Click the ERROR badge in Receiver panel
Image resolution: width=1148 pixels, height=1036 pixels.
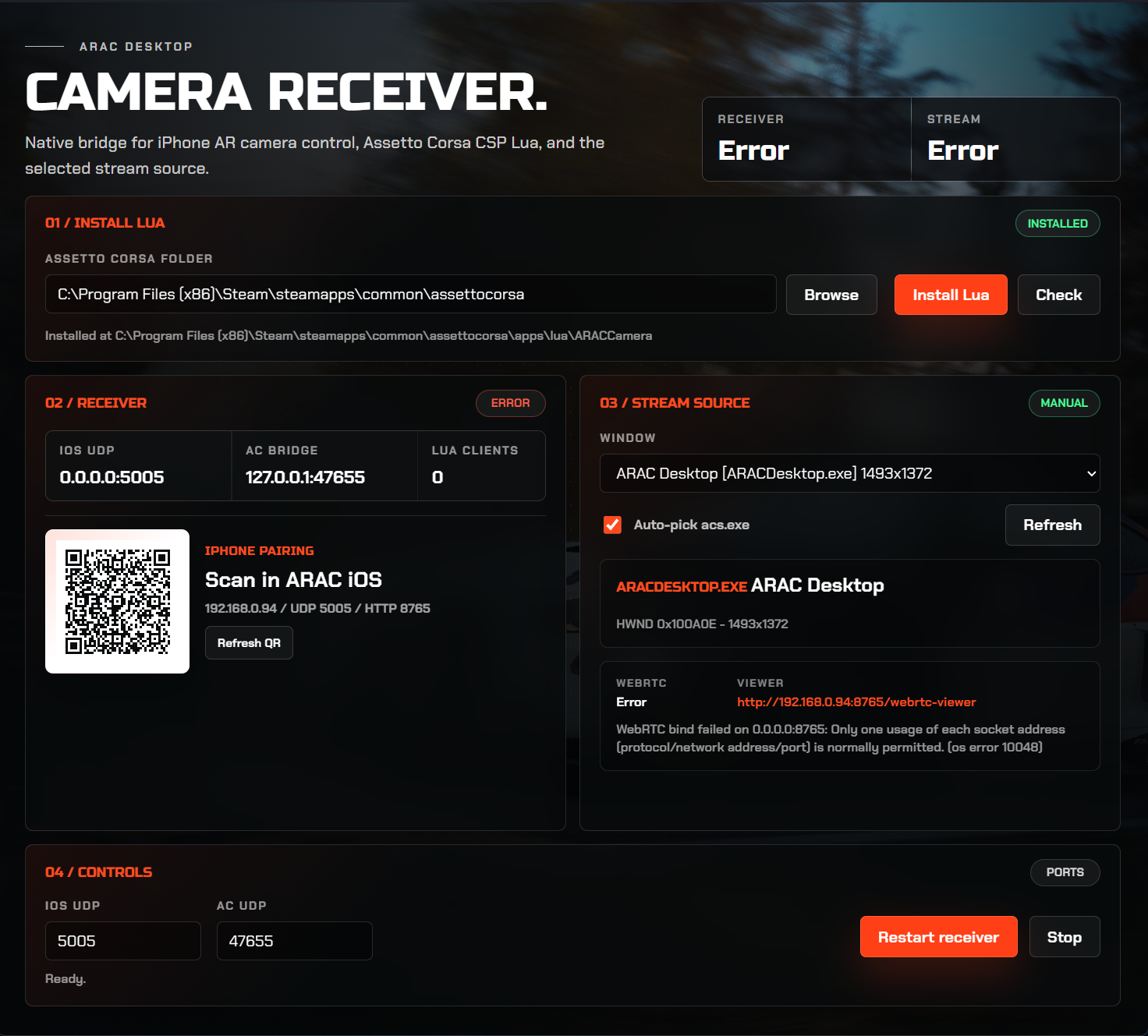[x=510, y=403]
